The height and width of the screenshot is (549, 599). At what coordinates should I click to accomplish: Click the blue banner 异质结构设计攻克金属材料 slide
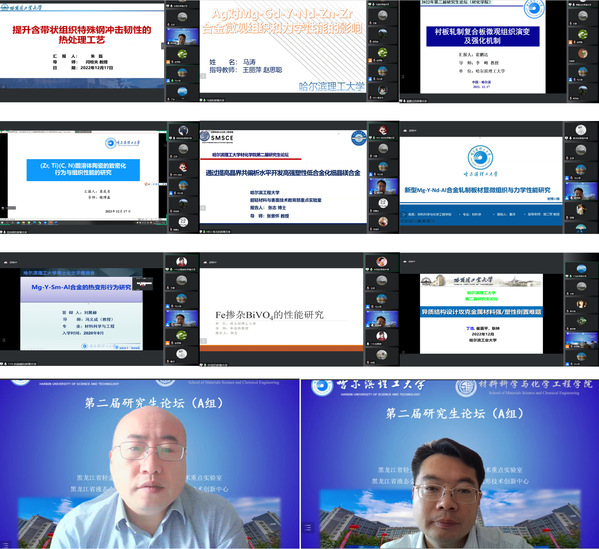[481, 312]
